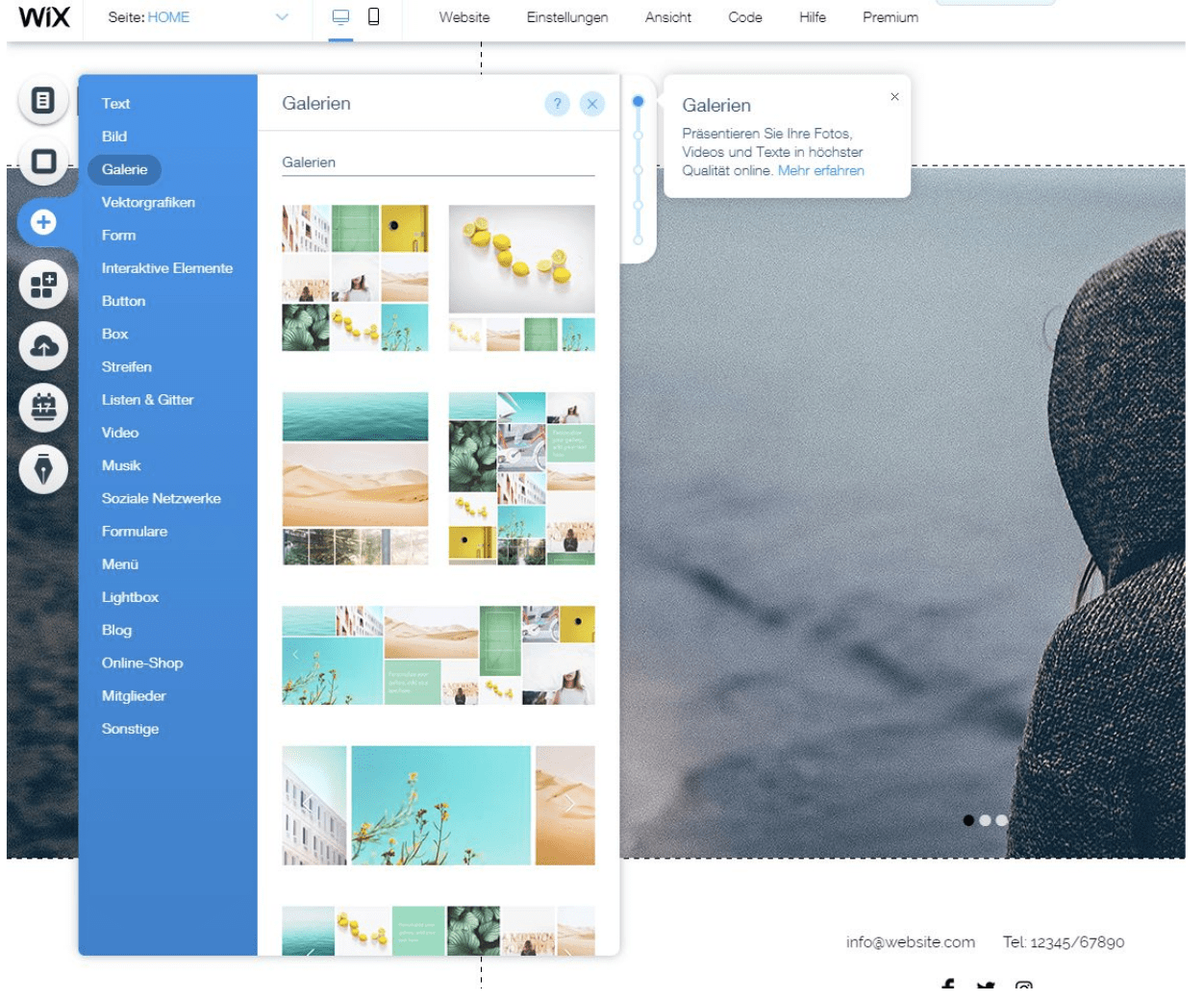Select Video category
The width and height of the screenshot is (1204, 1000).
click(x=120, y=433)
